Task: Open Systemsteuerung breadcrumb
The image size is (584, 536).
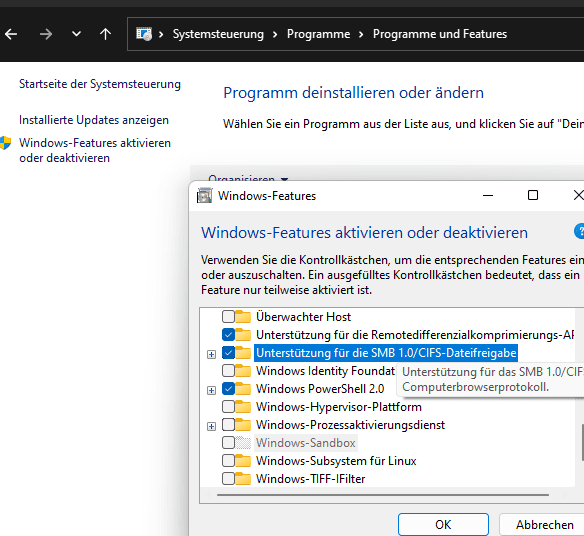Action: (218, 34)
